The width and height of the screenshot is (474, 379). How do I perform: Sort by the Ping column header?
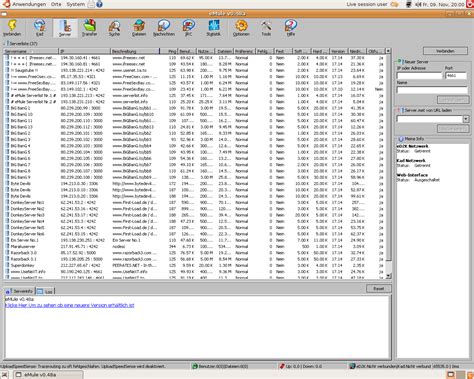(x=168, y=51)
